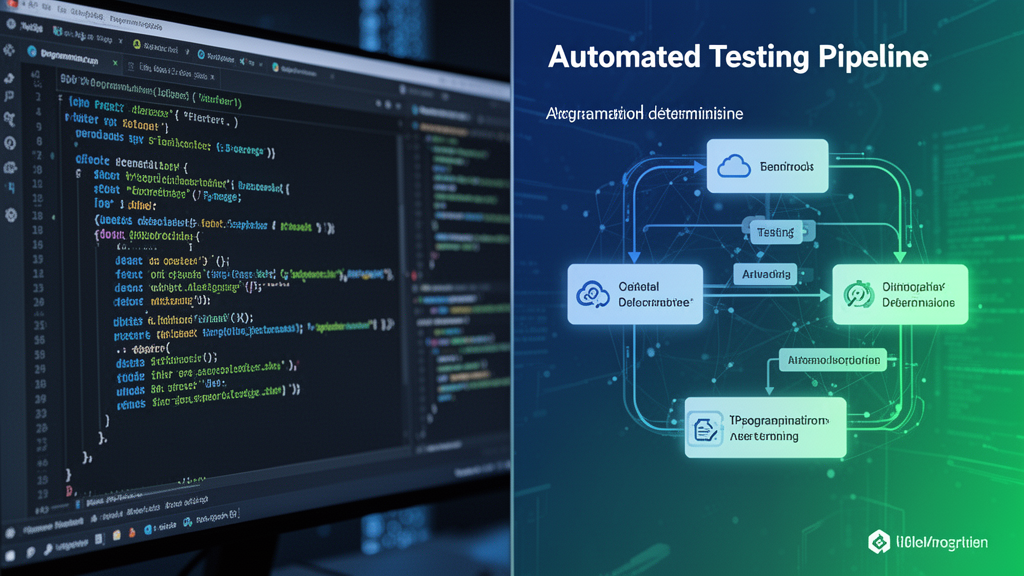Click the subtitle text below the main heading
The height and width of the screenshot is (576, 1024).
(644, 114)
